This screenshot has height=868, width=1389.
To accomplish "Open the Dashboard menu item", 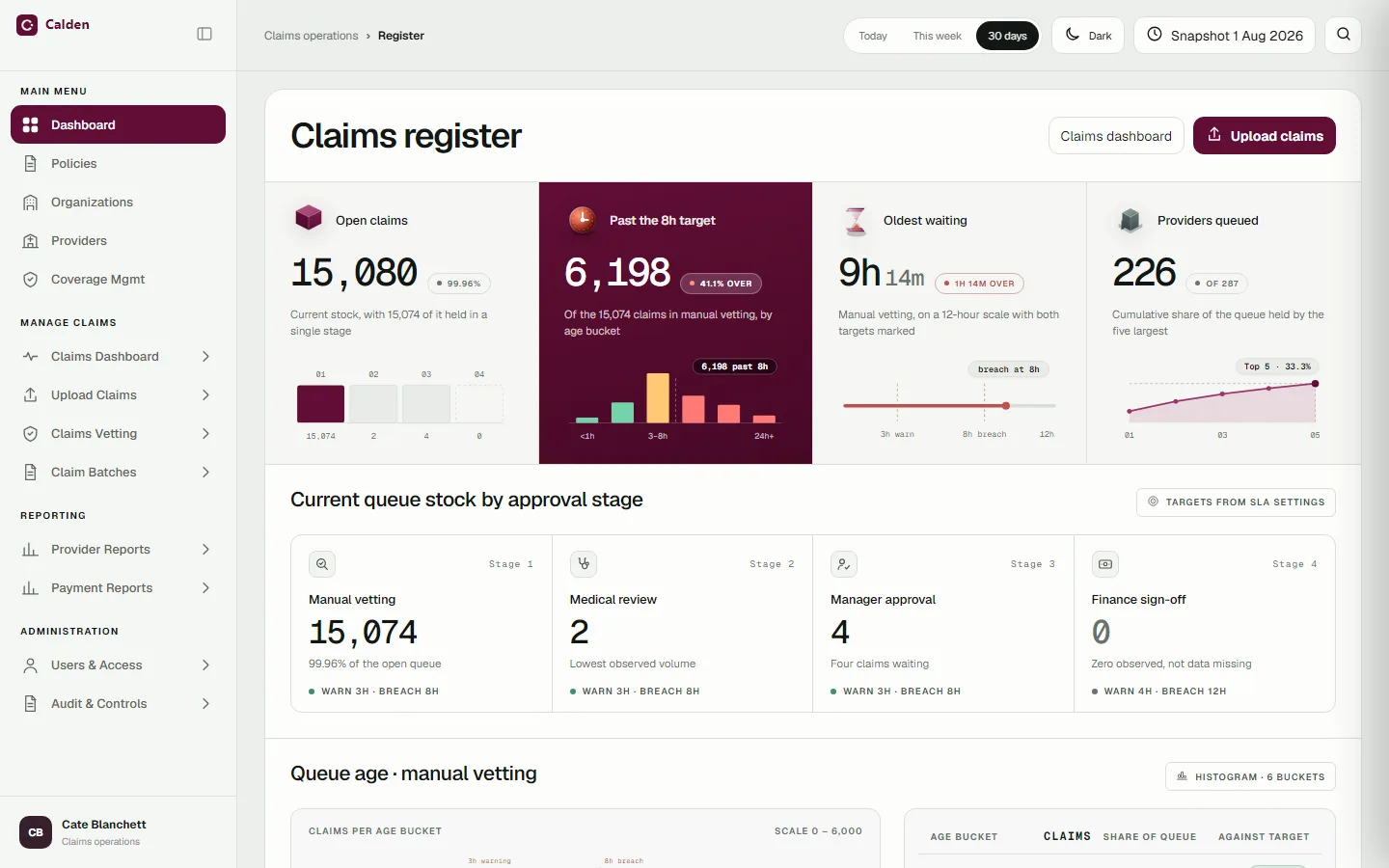I will coord(118,124).
